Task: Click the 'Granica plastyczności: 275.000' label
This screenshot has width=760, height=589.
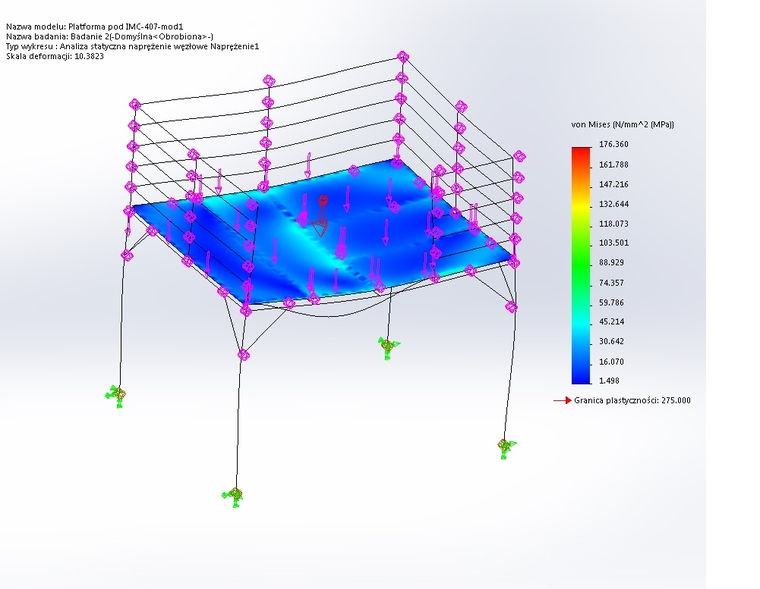Action: (632, 400)
